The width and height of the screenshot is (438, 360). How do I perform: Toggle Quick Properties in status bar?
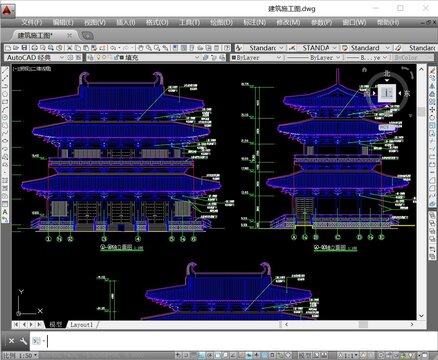coord(272,355)
